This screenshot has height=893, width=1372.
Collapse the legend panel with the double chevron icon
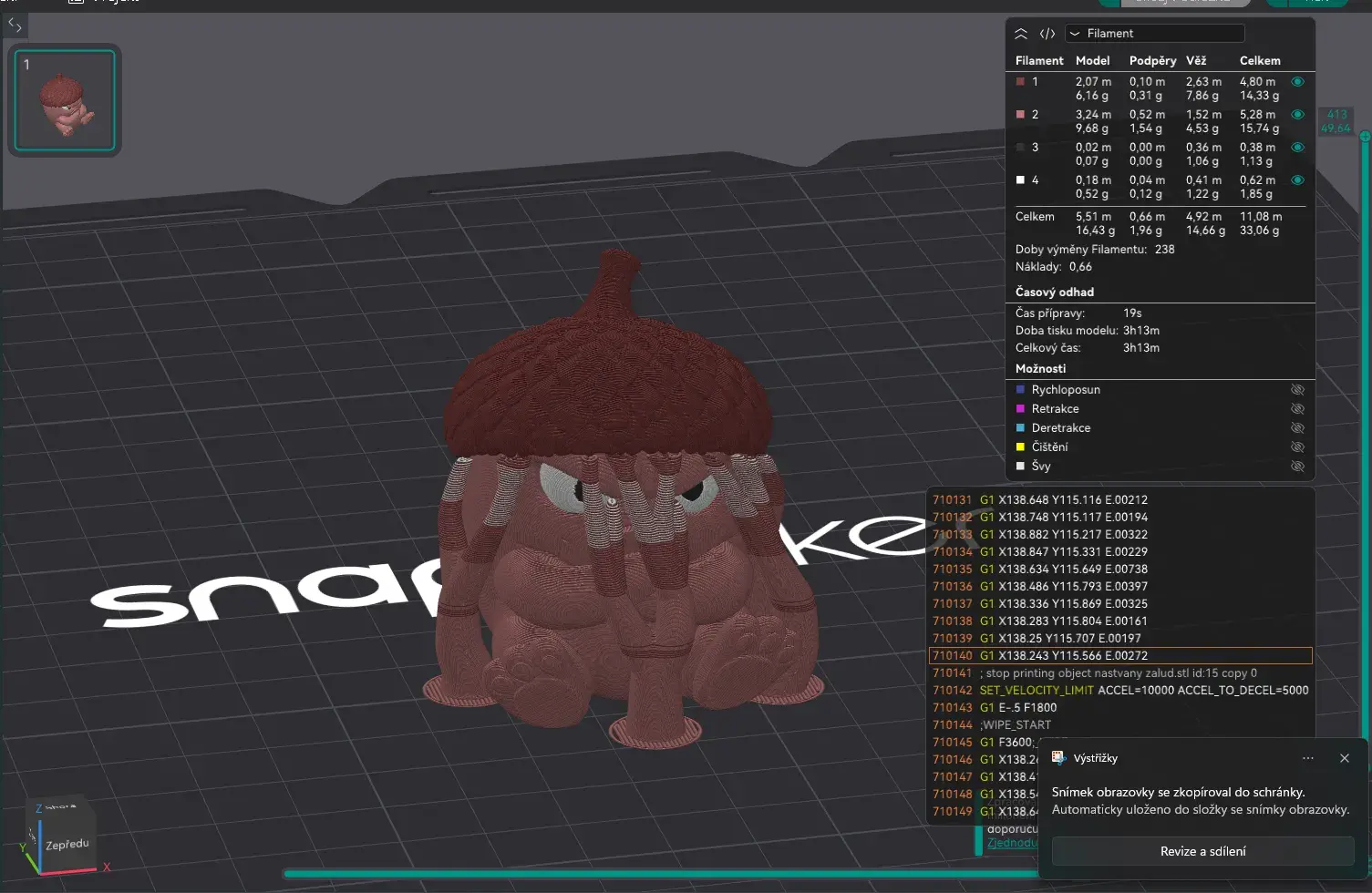[1021, 34]
